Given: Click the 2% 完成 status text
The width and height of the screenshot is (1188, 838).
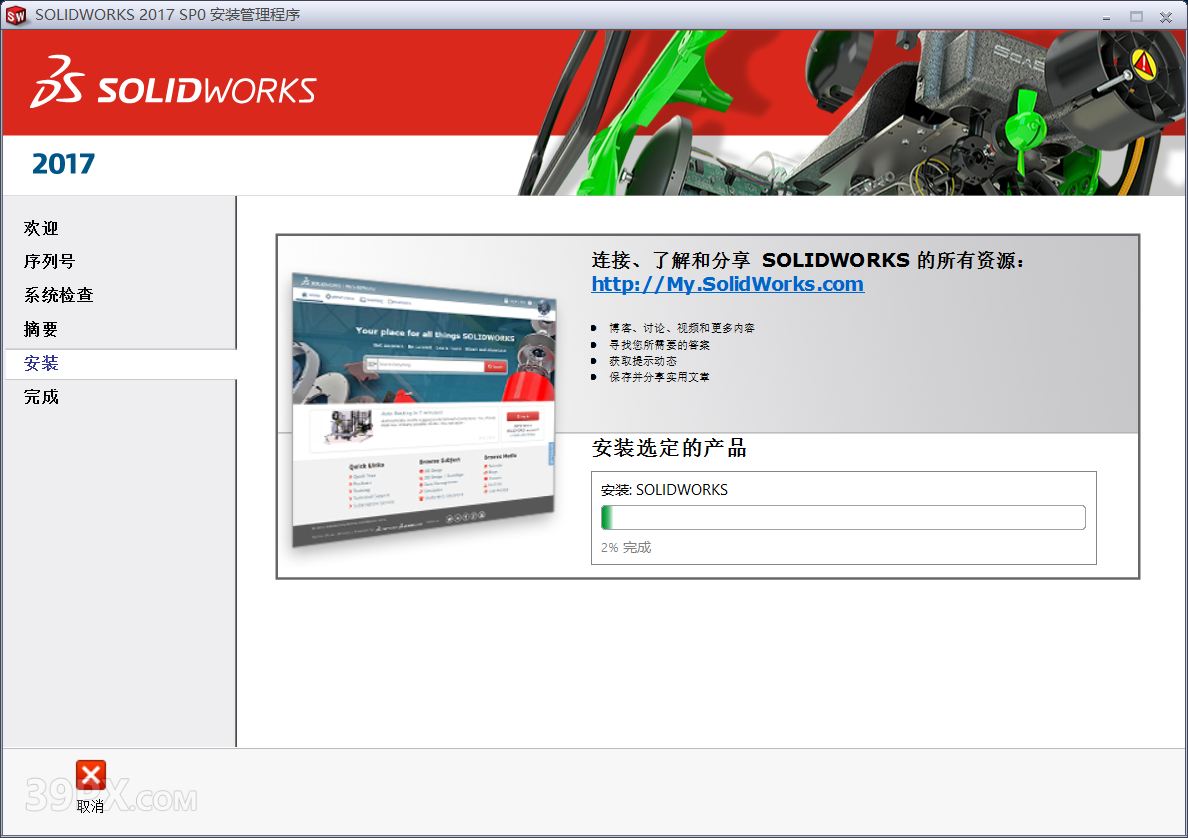Looking at the screenshot, I should point(626,548).
